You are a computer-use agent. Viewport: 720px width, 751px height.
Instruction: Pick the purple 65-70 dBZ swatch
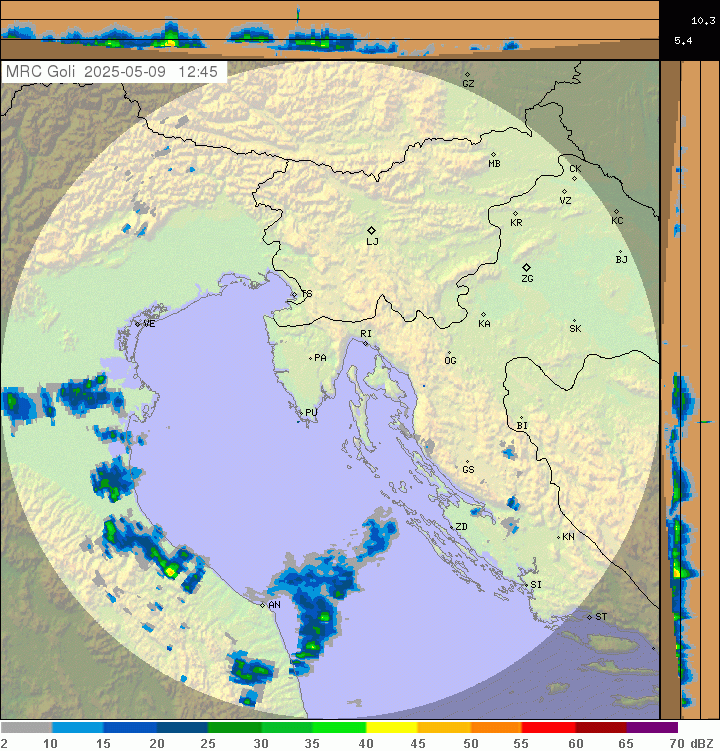[652, 728]
